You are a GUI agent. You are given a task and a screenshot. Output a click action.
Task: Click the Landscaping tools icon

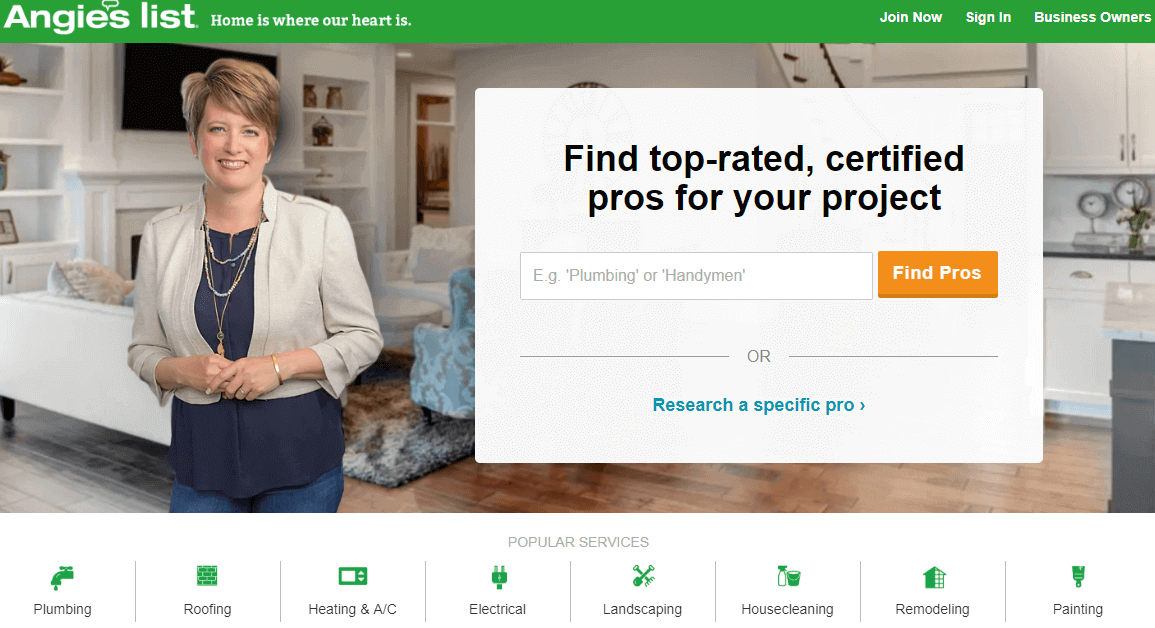coord(644,576)
